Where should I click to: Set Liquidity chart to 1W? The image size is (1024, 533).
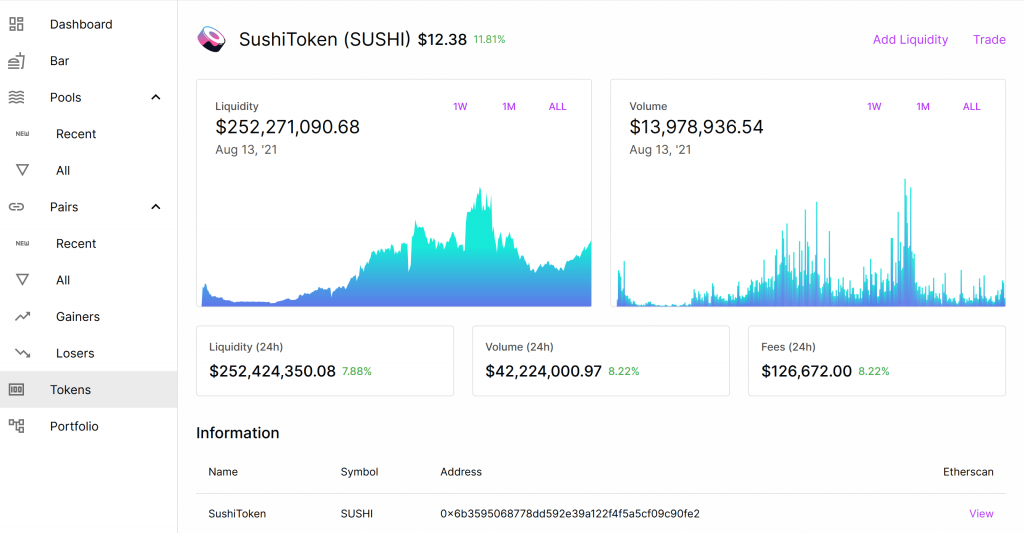(460, 106)
